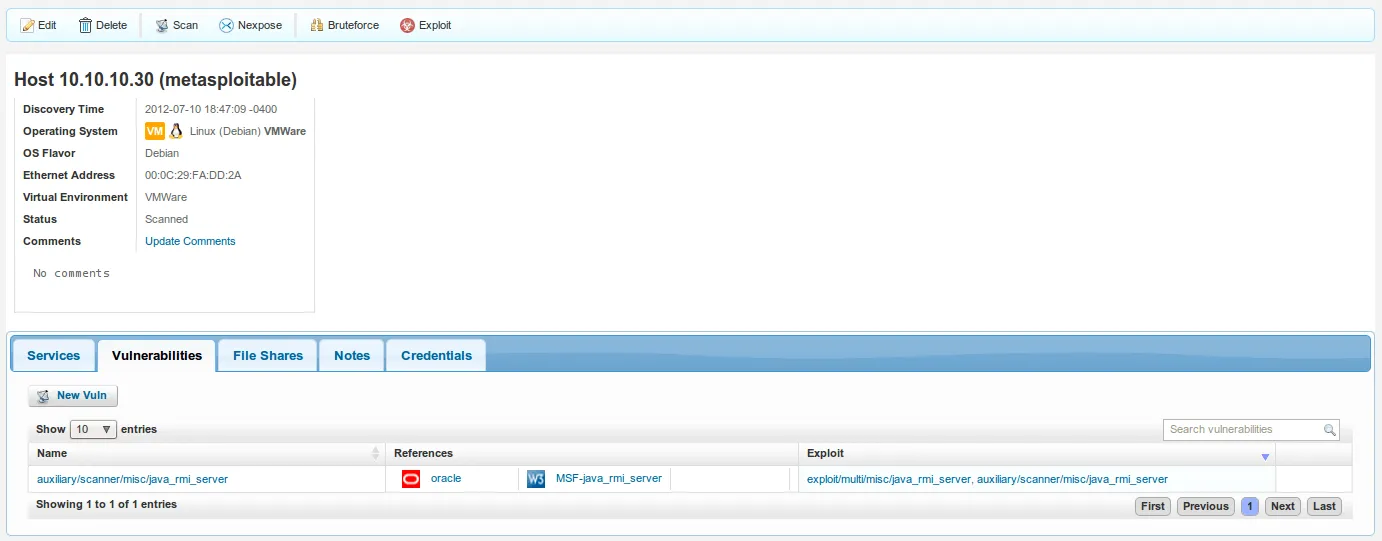Open Bruteforce from the toolbar
Screen dimensions: 1382x541
point(344,25)
